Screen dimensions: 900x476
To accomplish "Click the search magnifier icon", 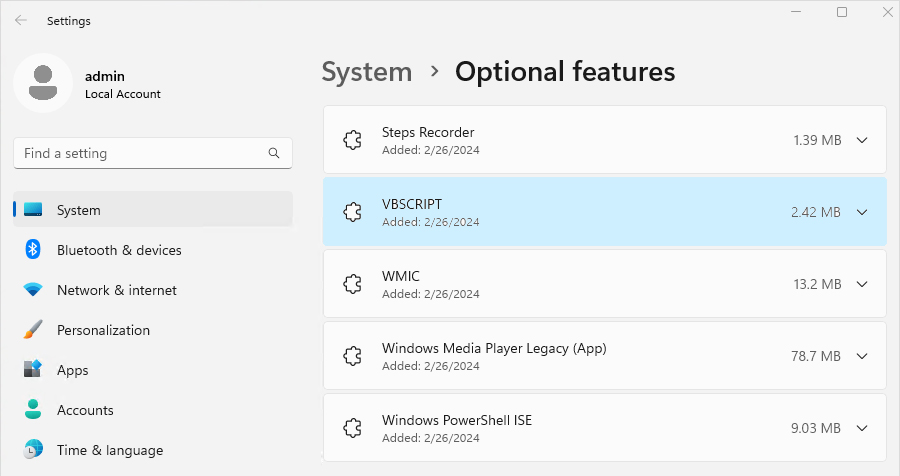I will click(x=274, y=153).
